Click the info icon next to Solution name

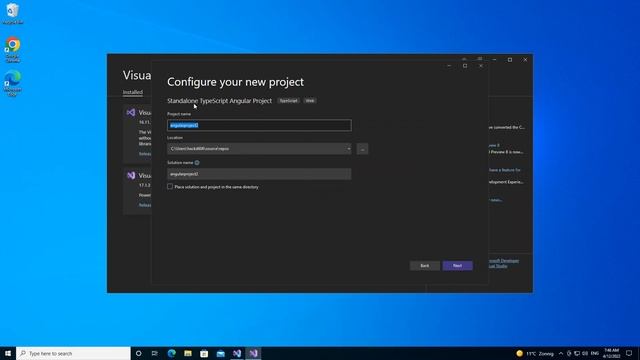(x=197, y=162)
